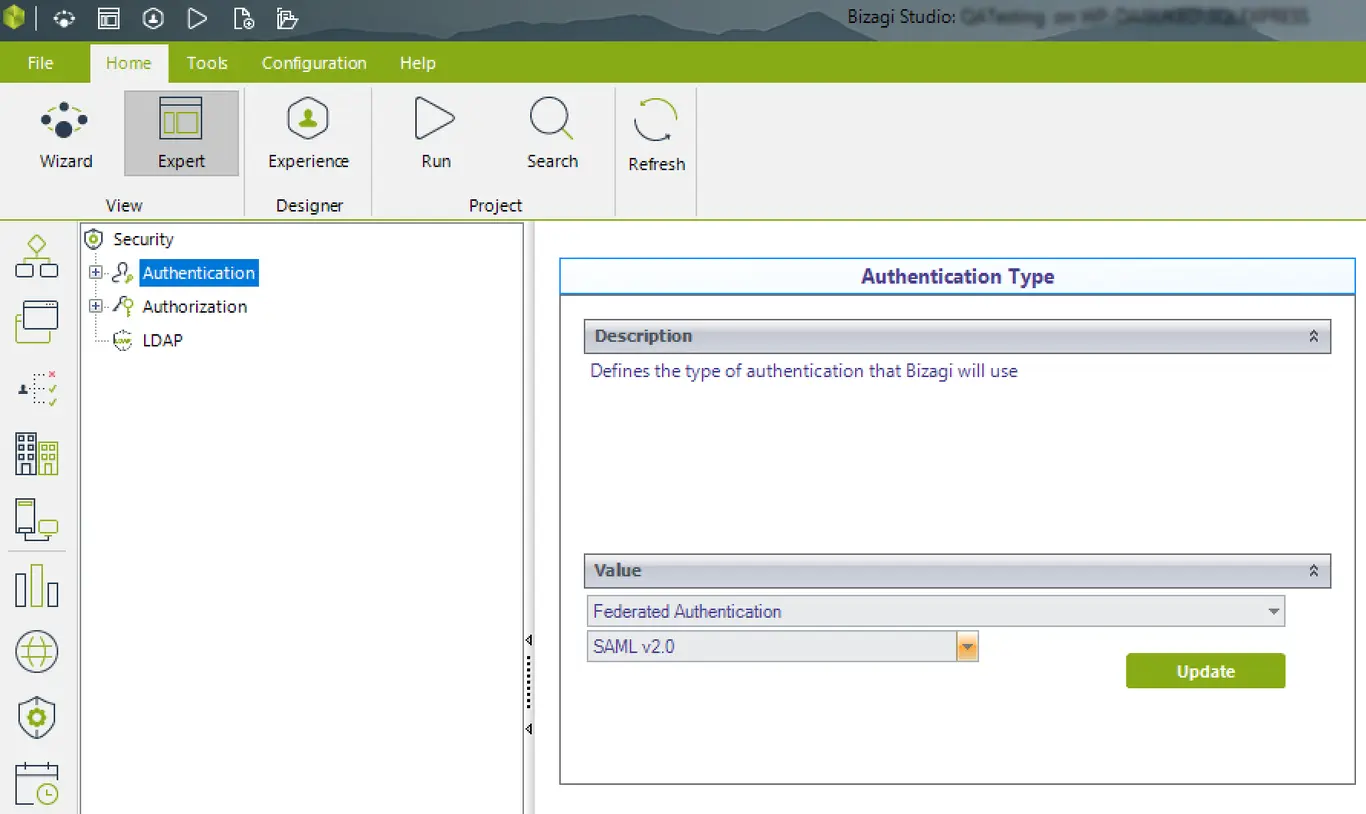The width and height of the screenshot is (1366, 814).
Task: Refresh the project
Action: [656, 136]
